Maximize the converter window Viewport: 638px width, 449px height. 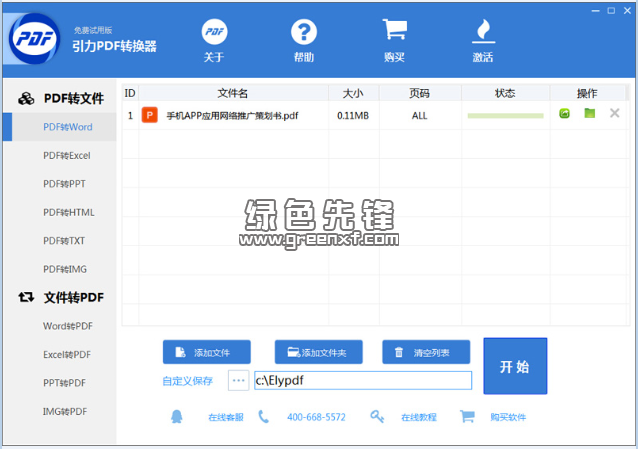(x=611, y=11)
